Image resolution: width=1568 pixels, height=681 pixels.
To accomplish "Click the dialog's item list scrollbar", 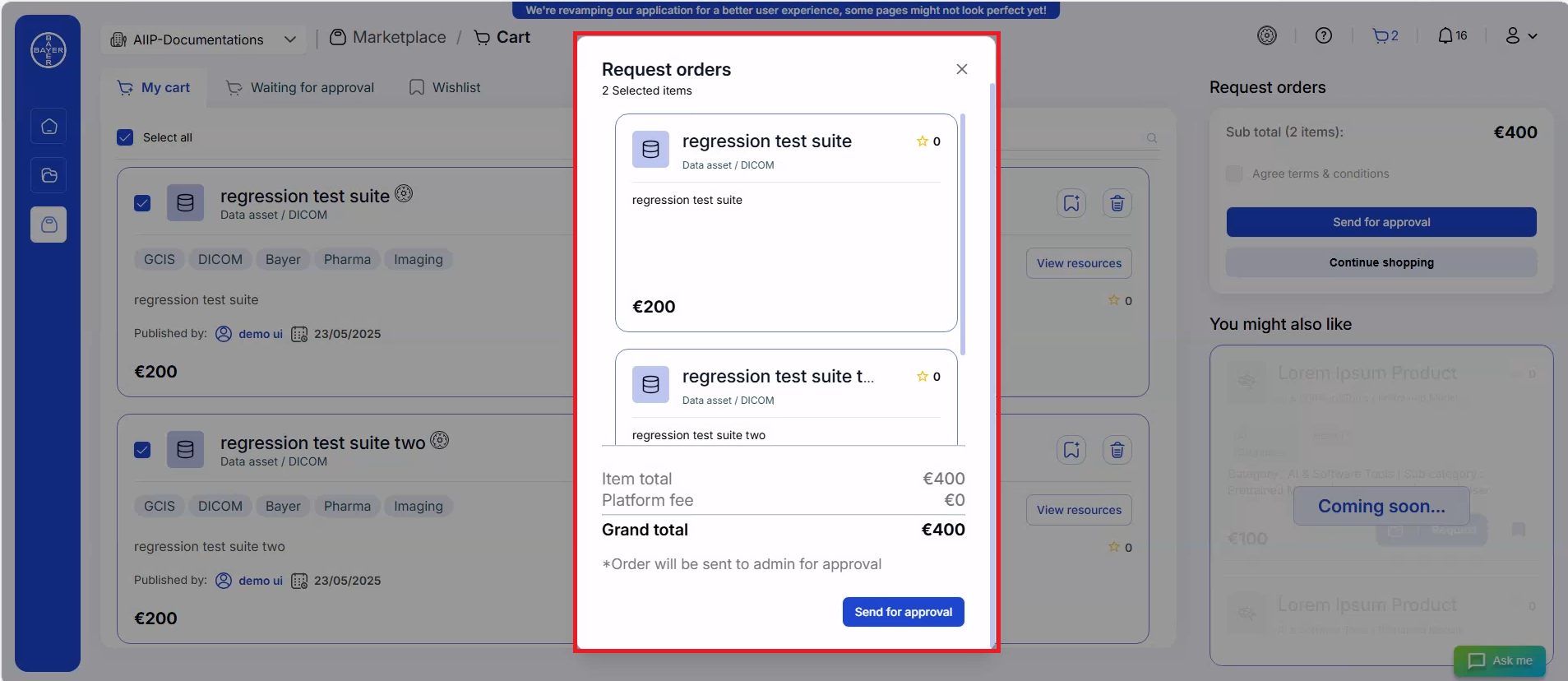I will pos(963,234).
